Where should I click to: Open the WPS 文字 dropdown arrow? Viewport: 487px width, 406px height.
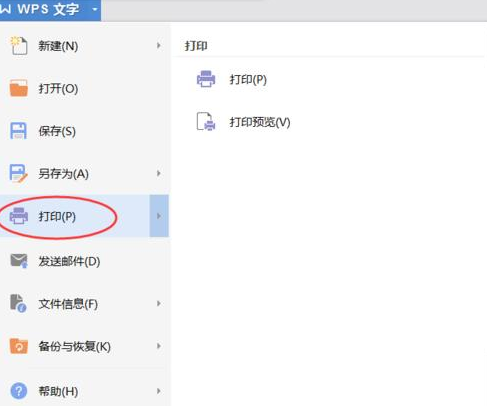pyautogui.click(x=95, y=9)
